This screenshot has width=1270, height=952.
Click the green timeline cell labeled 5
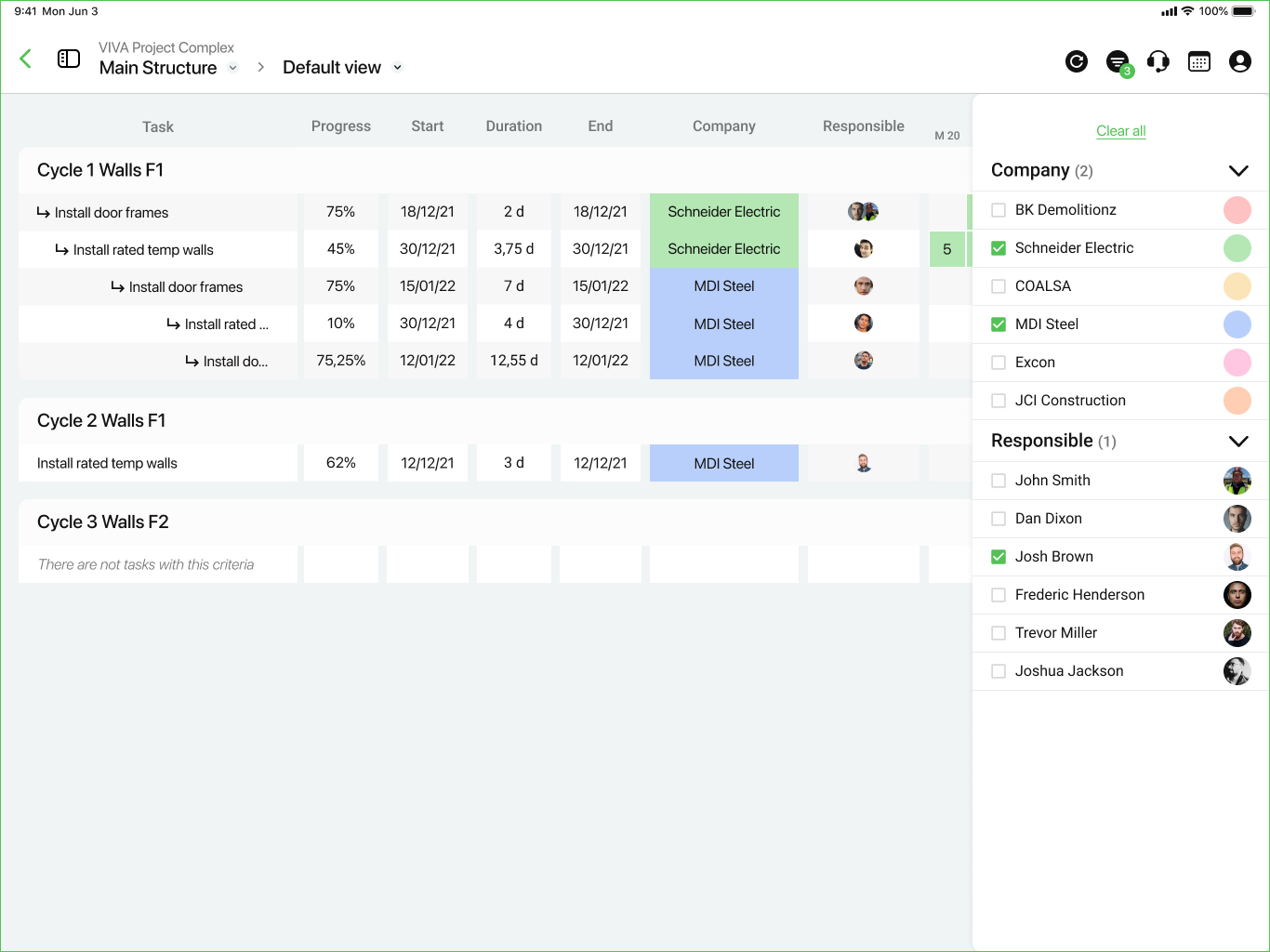(x=947, y=249)
